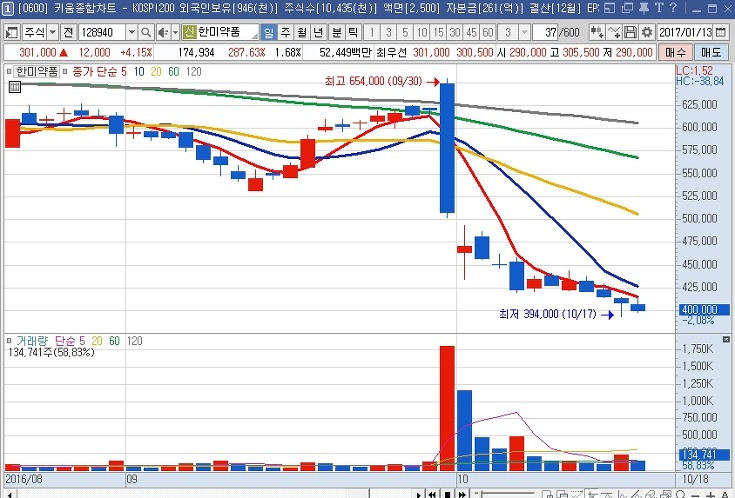Click the 한미약품 legend label on chart
The image size is (735, 498).
37,72
